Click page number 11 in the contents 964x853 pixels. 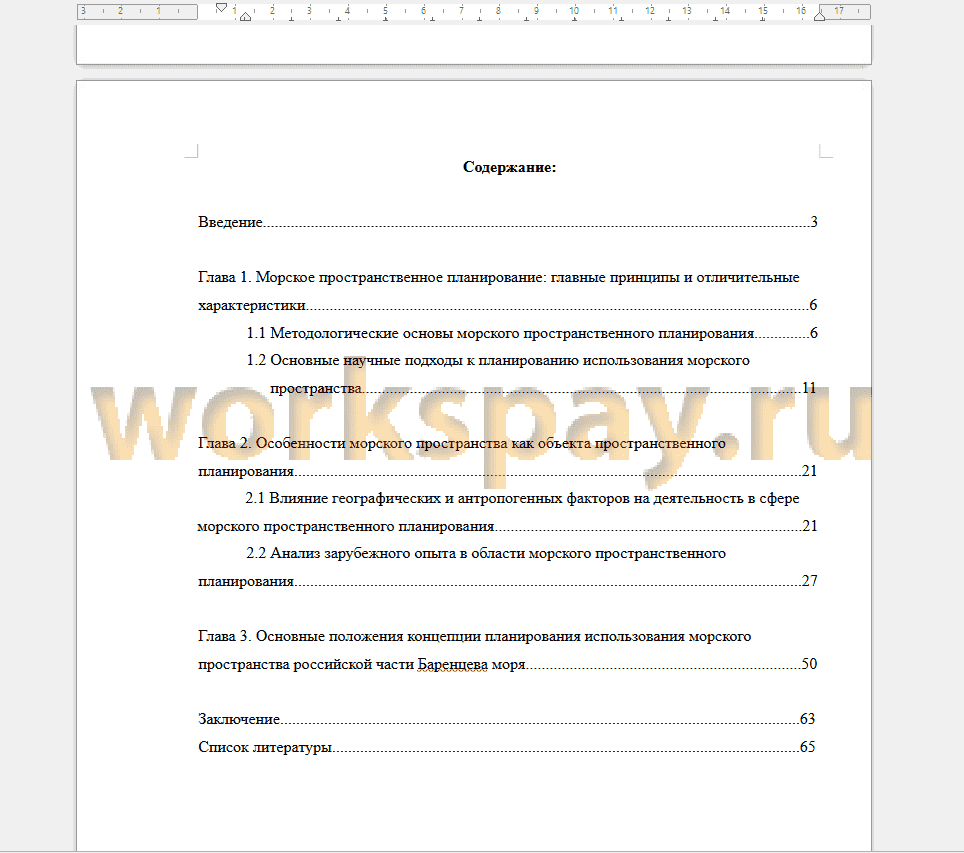(809, 388)
